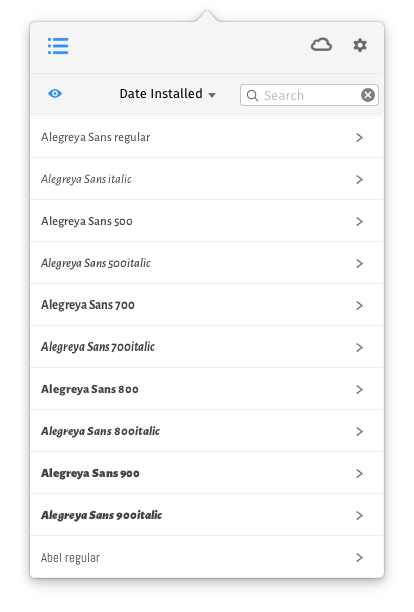The width and height of the screenshot is (414, 612).
Task: Expand chevron for Alegreya Sans 500italic
Action: point(359,263)
